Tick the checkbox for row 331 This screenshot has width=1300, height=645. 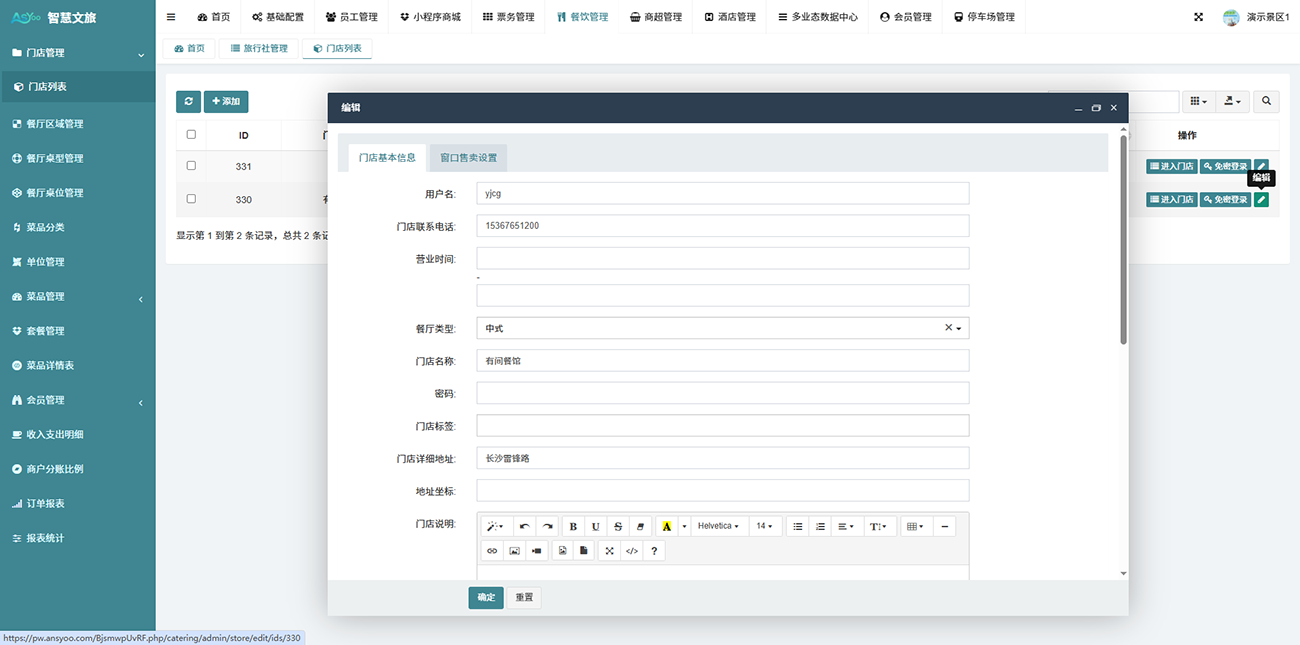coord(191,166)
